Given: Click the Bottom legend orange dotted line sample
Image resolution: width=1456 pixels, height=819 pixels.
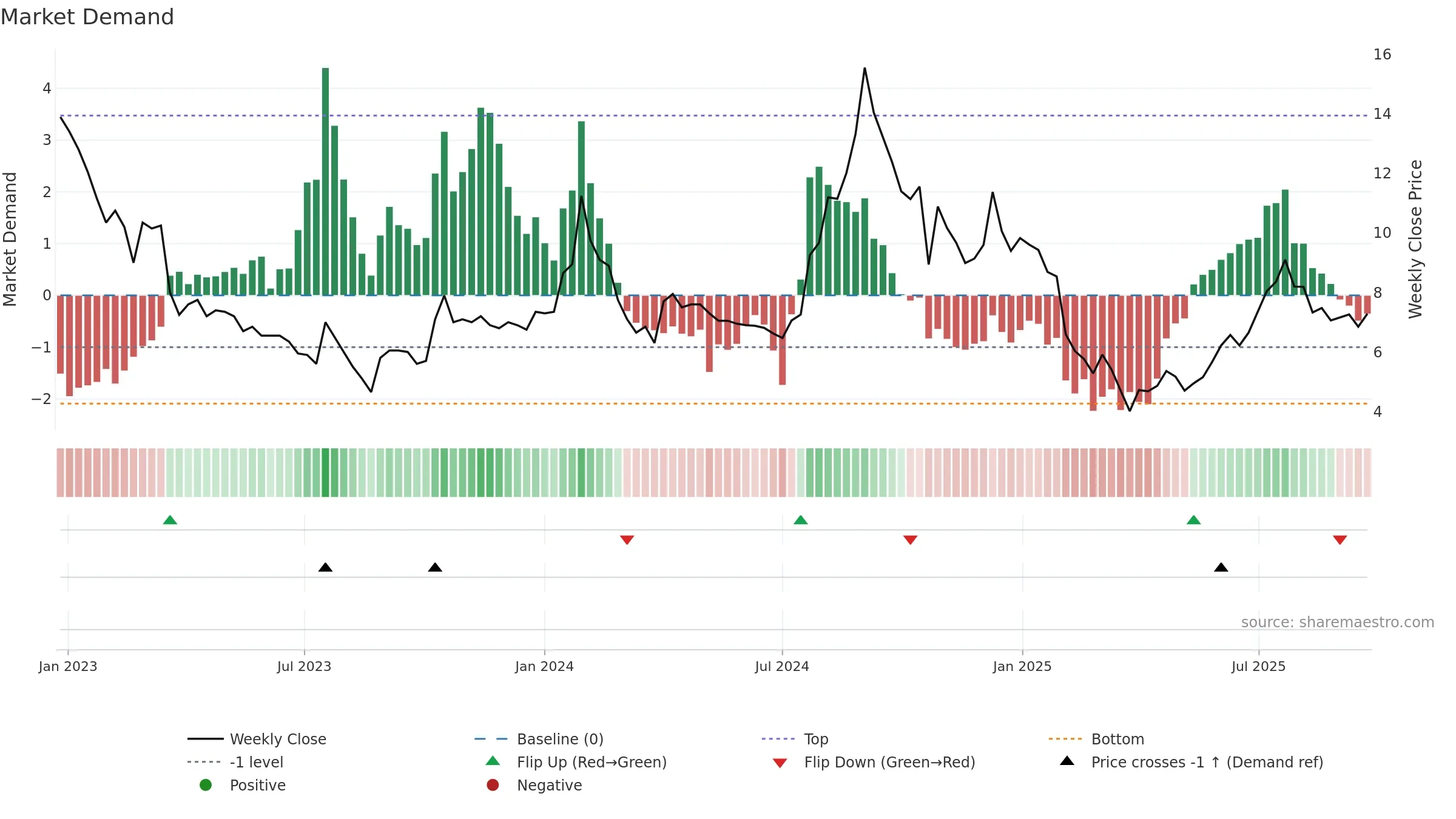Looking at the screenshot, I should tap(1065, 739).
